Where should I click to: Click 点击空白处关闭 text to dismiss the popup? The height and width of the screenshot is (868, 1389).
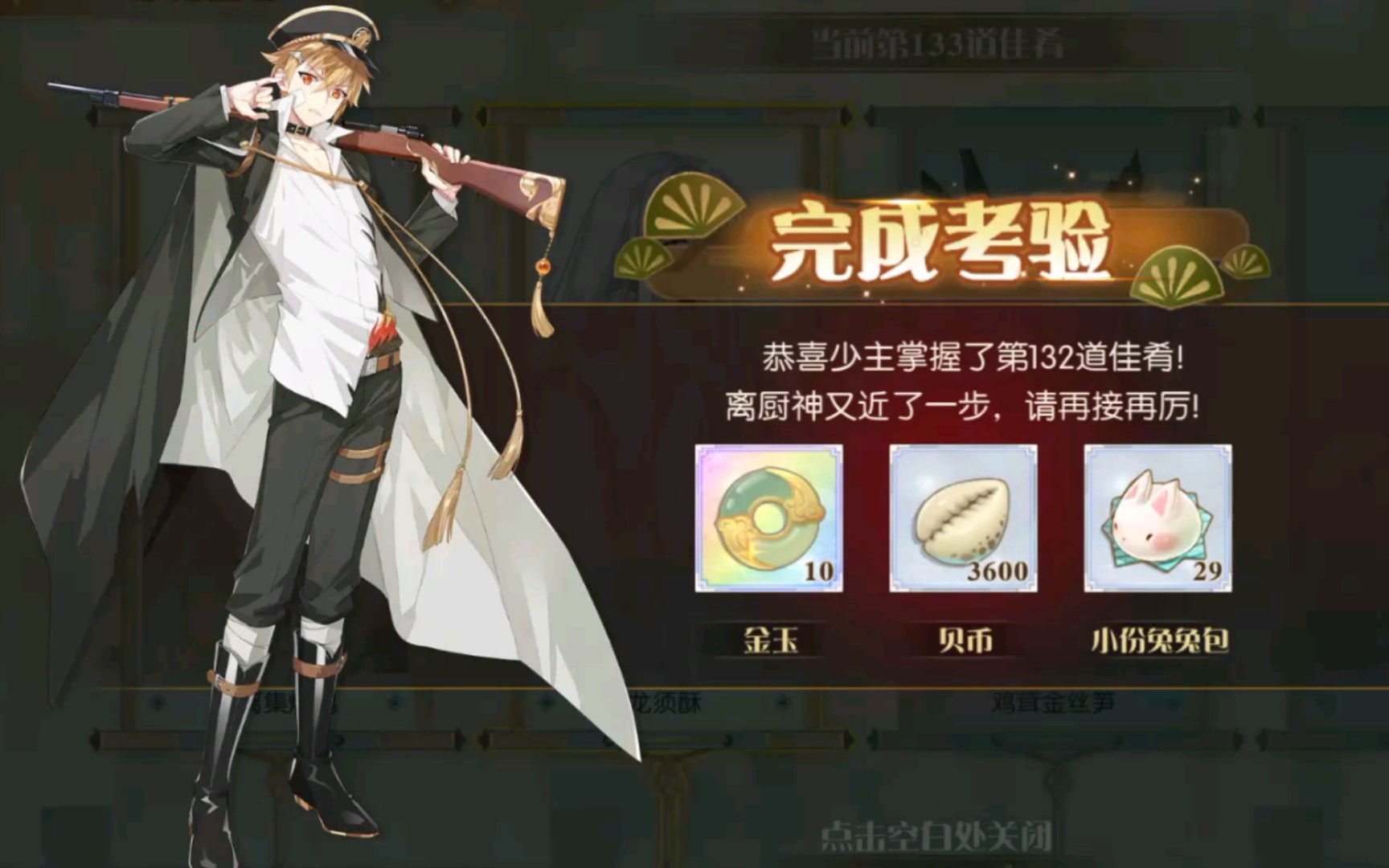coord(936,837)
